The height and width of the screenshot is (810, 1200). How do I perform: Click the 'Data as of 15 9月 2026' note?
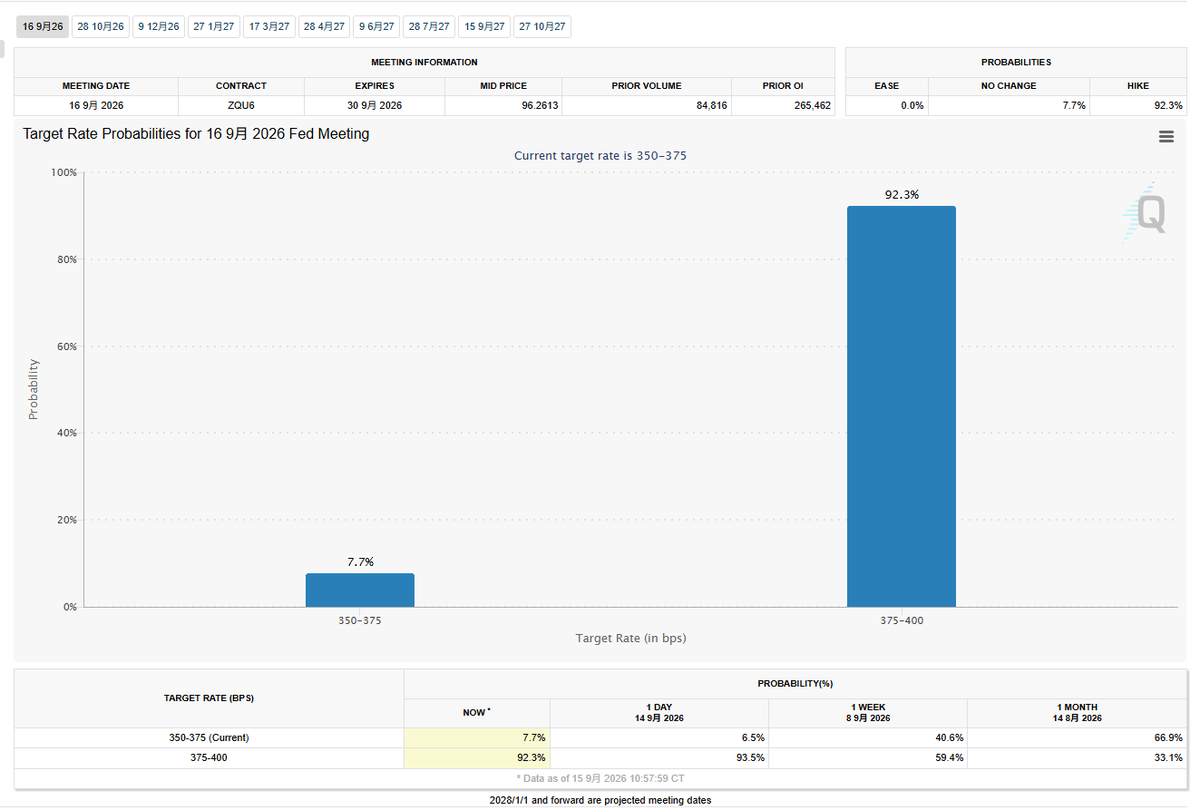point(600,778)
